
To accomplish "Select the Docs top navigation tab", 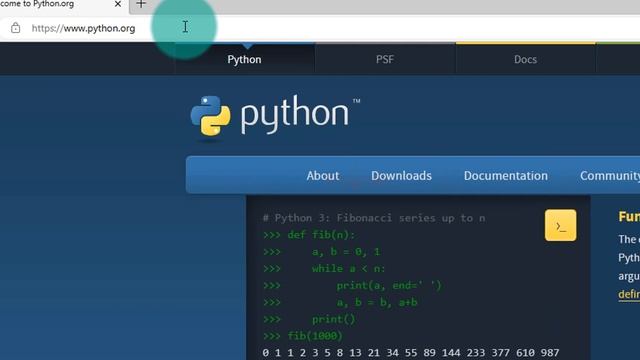I will (525, 59).
